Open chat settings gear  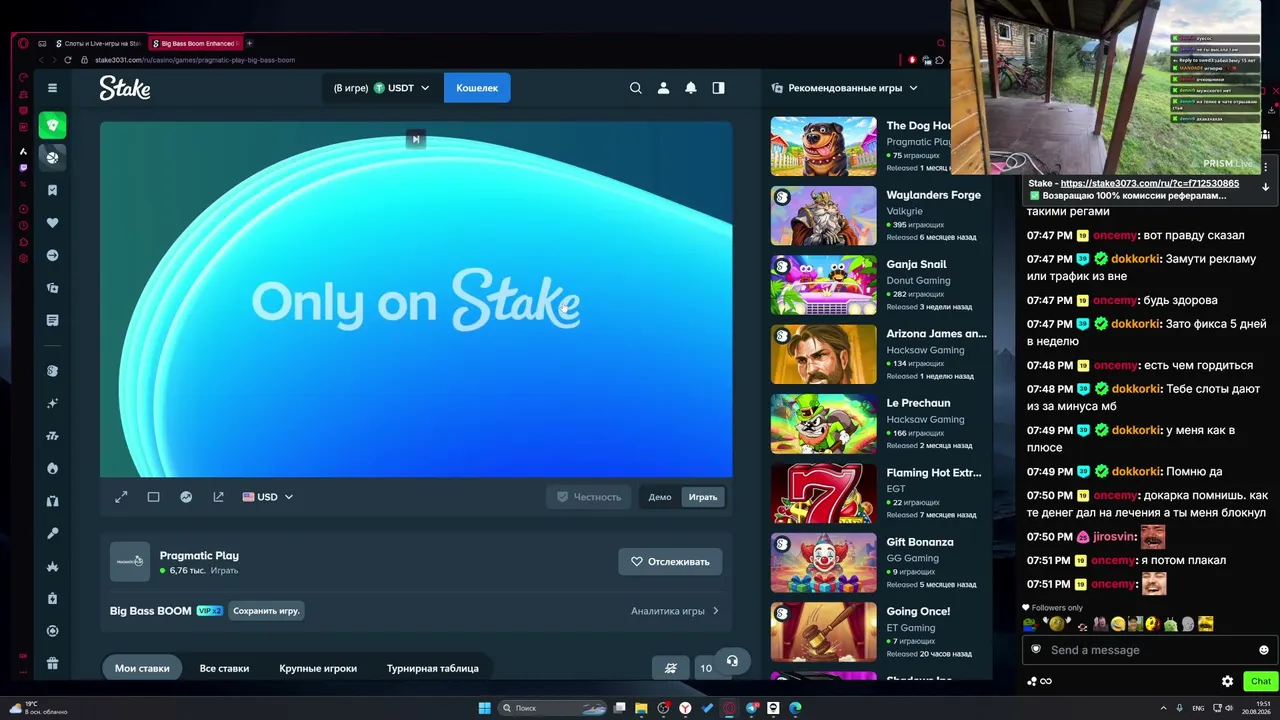[1228, 681]
